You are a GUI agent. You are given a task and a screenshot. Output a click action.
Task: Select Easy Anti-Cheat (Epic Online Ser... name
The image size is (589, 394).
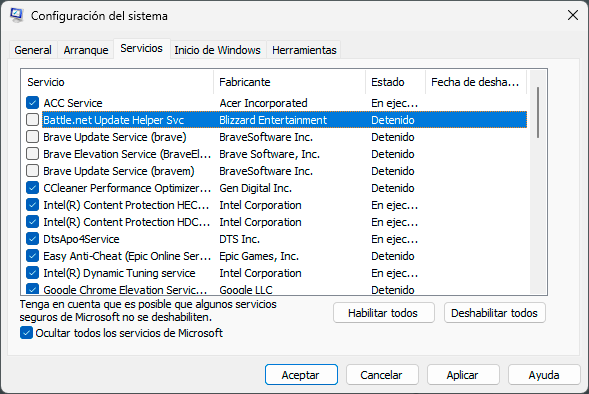tap(127, 256)
